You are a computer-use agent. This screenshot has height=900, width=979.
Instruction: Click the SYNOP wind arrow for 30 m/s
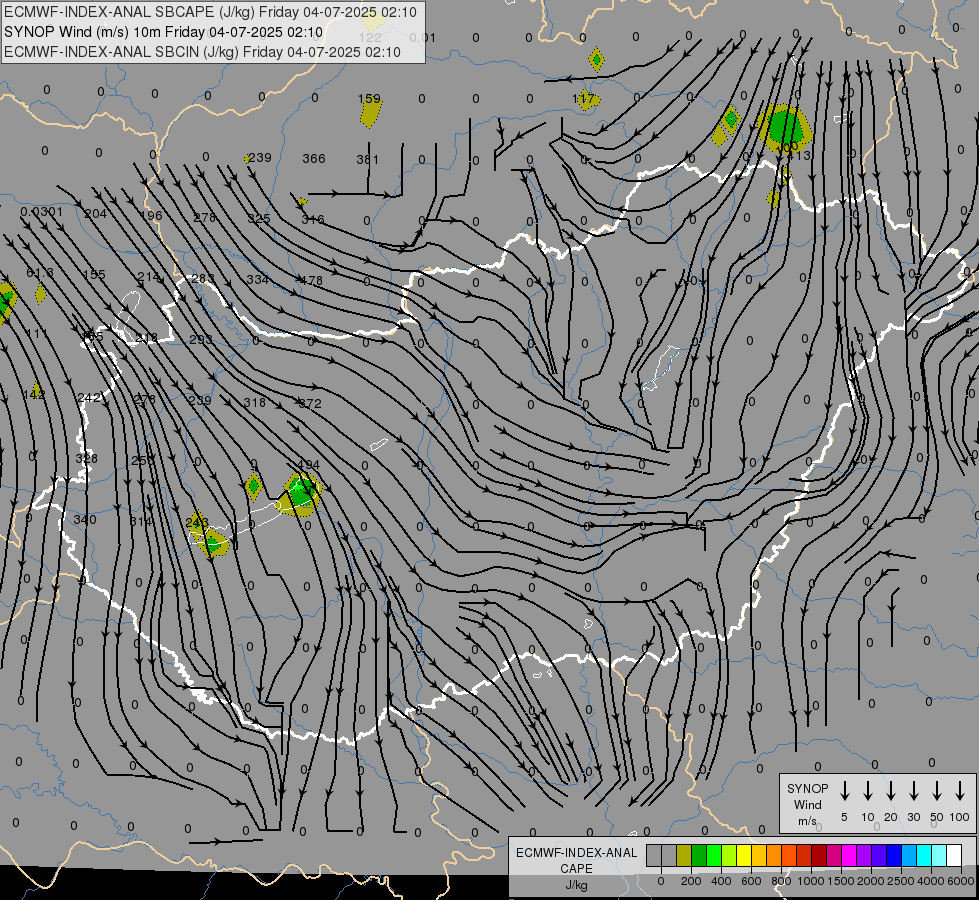coord(913,791)
